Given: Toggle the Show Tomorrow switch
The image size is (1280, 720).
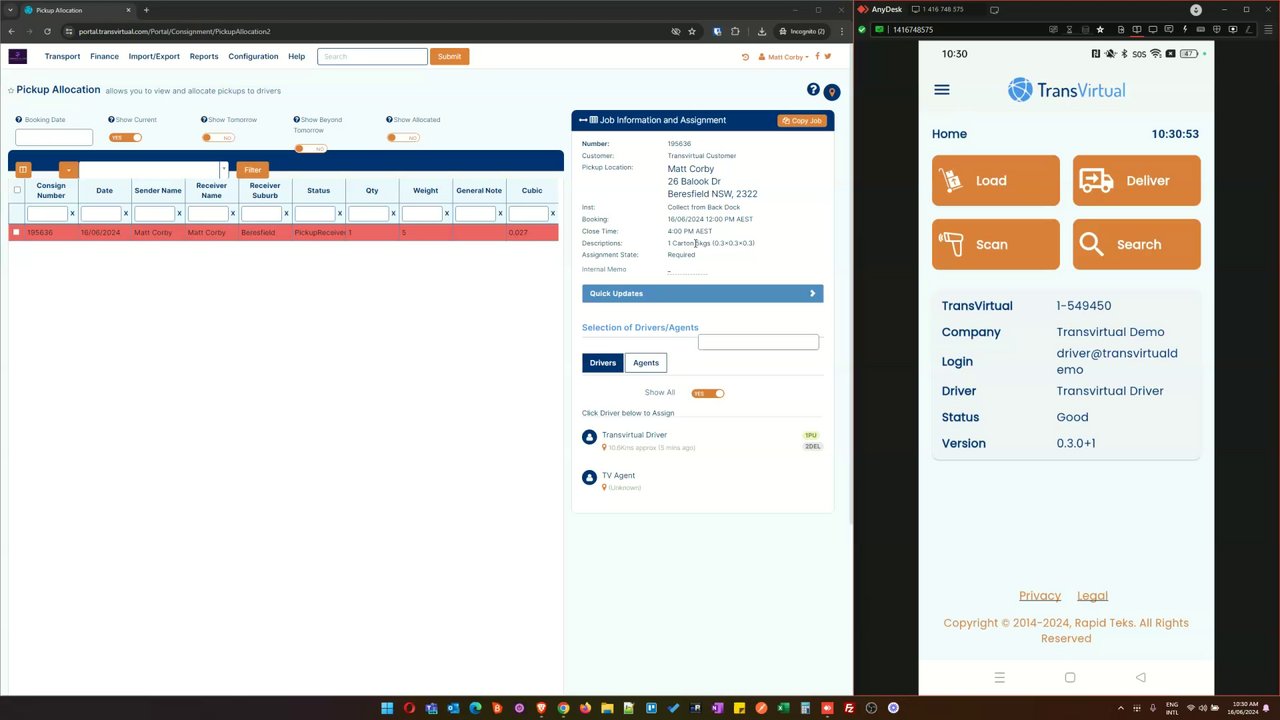Looking at the screenshot, I should 219,137.
